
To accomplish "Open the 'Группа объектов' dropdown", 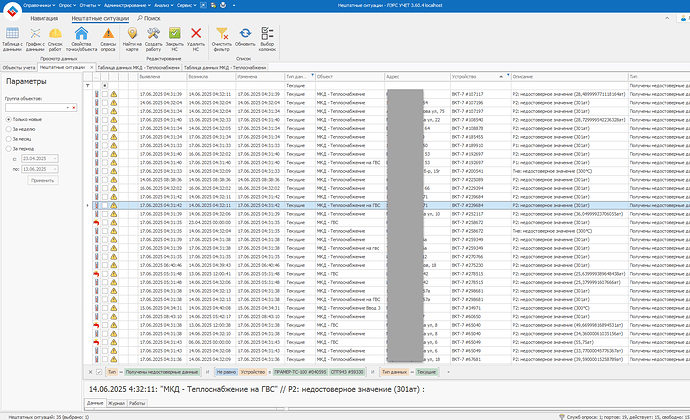I will pyautogui.click(x=68, y=107).
